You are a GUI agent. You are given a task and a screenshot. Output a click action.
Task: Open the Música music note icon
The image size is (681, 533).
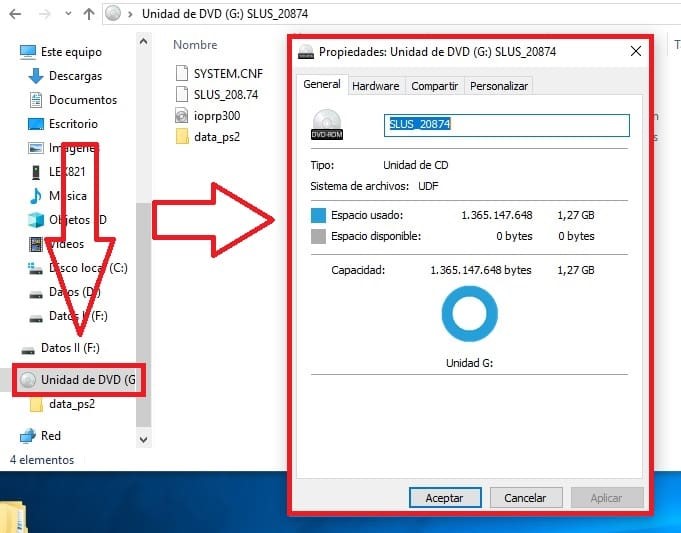pyautogui.click(x=36, y=196)
